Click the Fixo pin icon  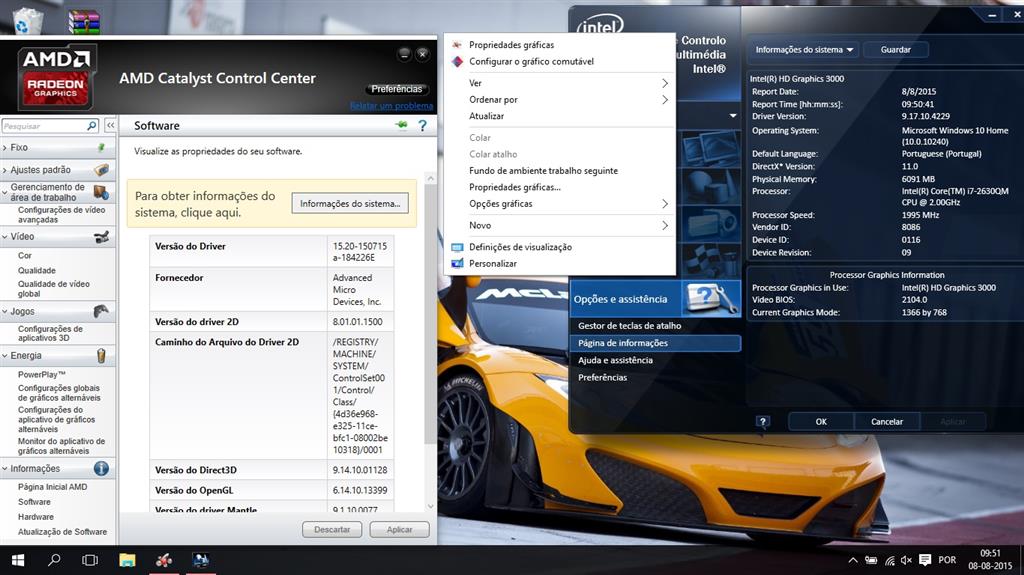[101, 148]
